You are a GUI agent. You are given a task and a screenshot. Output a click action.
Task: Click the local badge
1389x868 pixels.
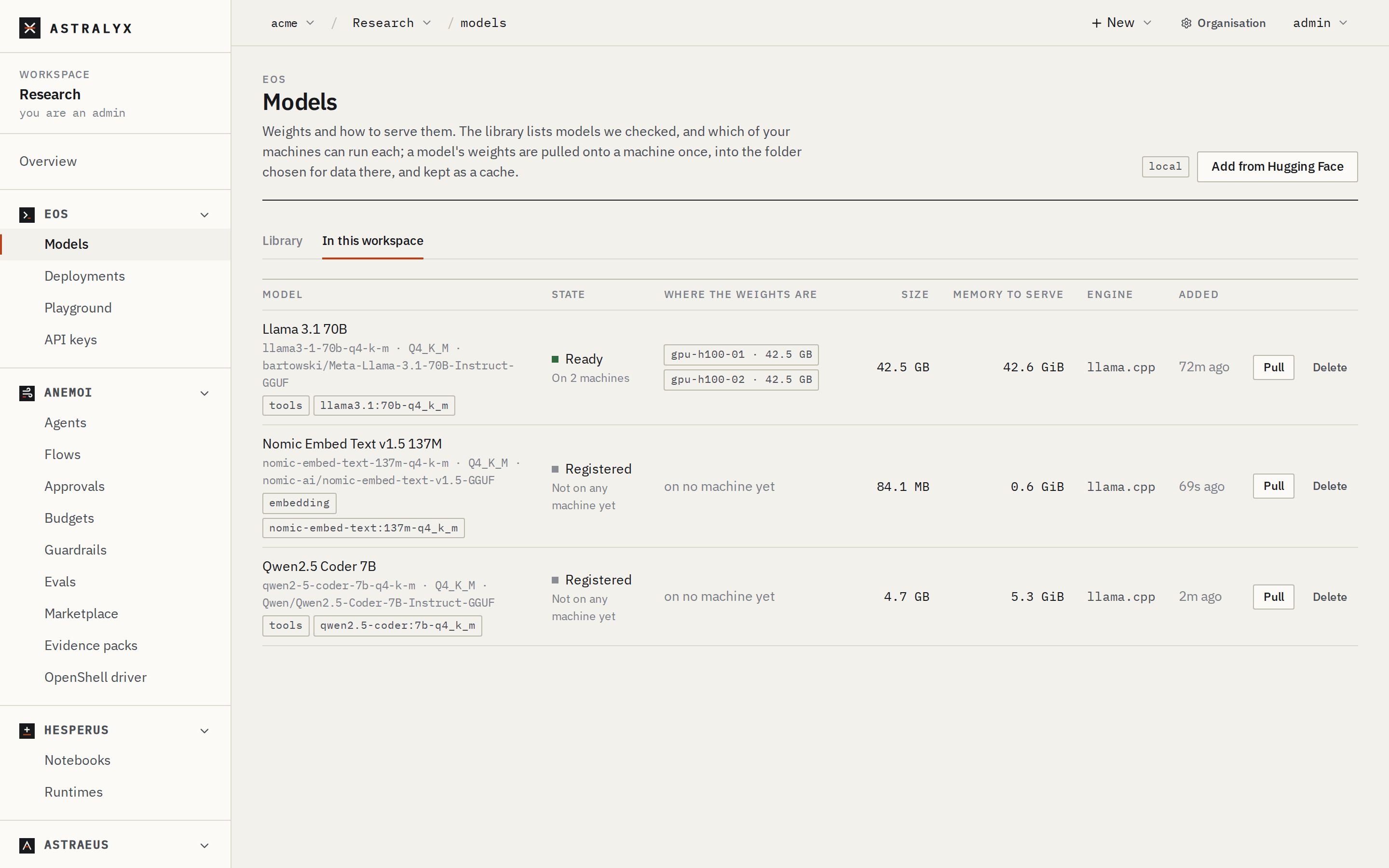pos(1165,166)
